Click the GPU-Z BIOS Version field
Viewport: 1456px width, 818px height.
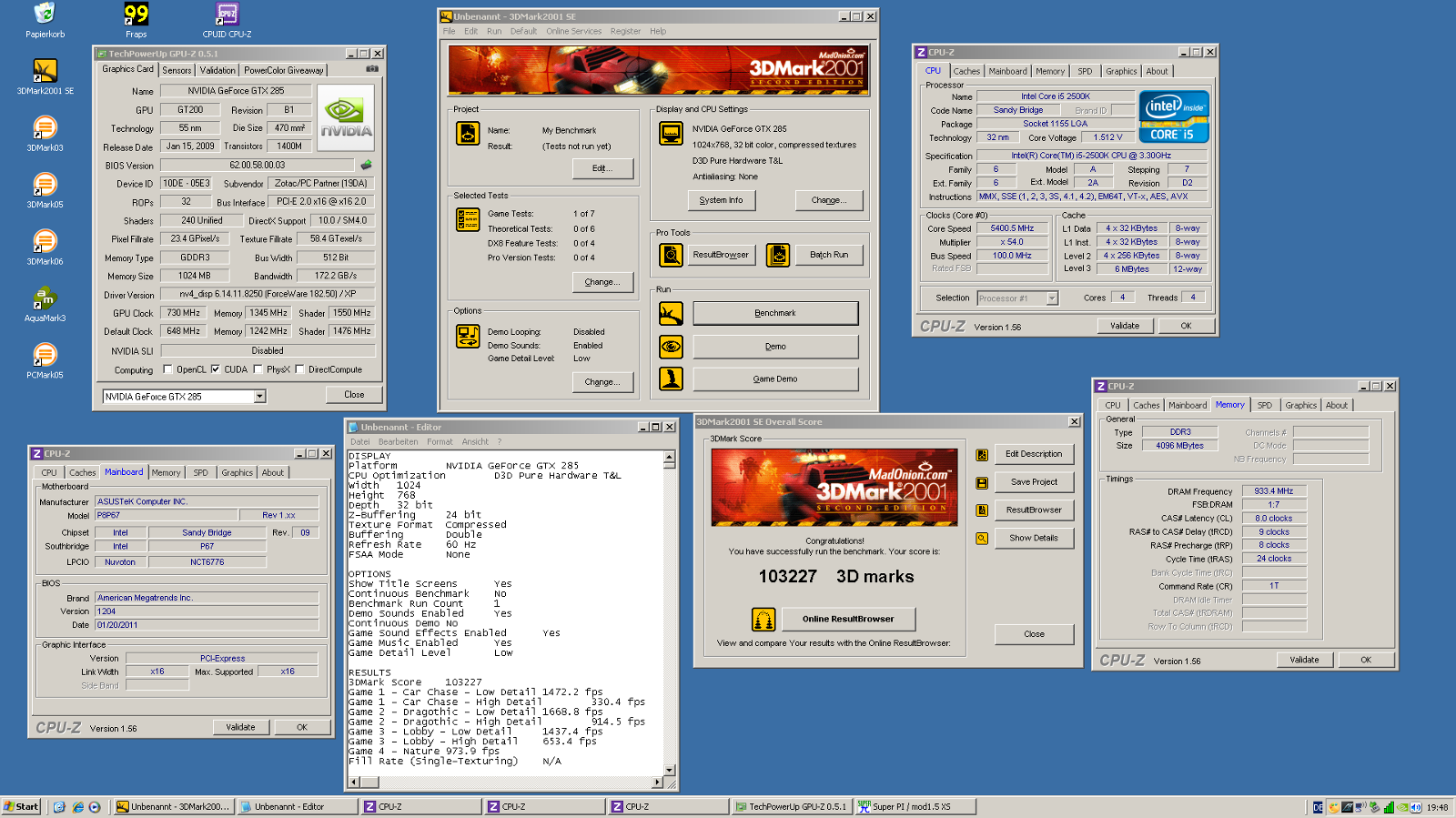point(258,165)
